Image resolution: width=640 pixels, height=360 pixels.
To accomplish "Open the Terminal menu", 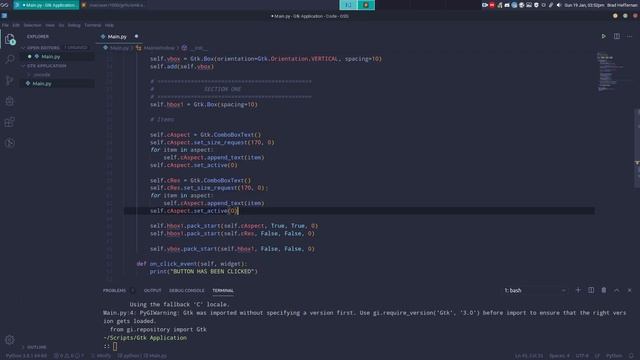I will [x=93, y=25].
